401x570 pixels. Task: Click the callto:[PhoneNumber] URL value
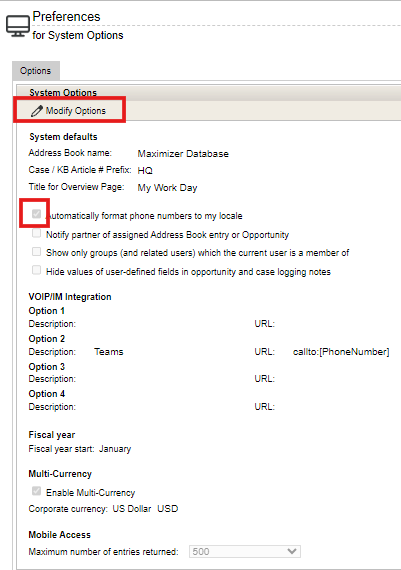[x=341, y=352]
